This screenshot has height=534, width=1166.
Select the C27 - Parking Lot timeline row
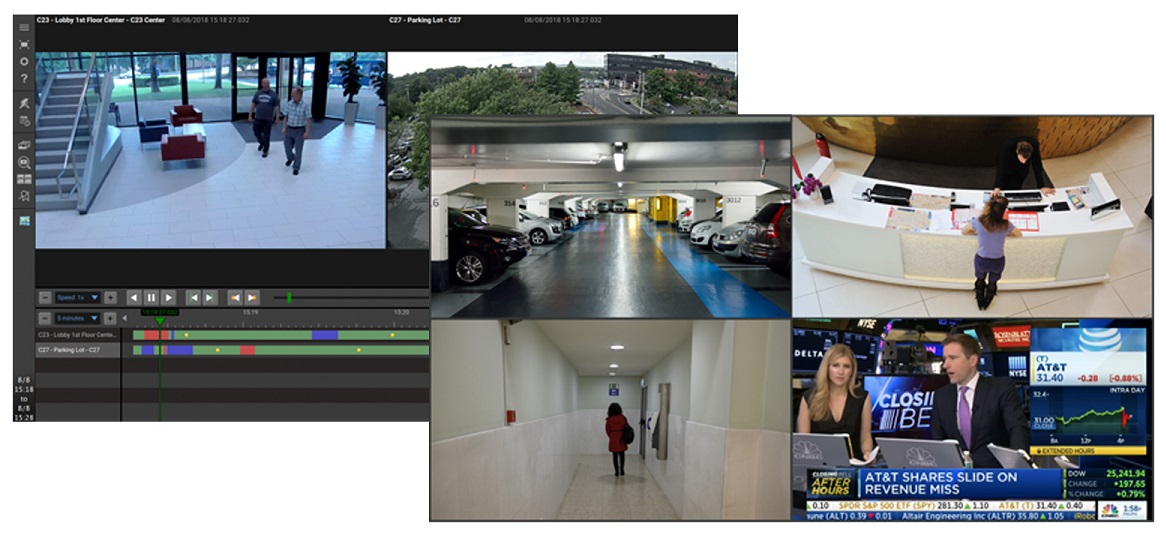[x=78, y=350]
